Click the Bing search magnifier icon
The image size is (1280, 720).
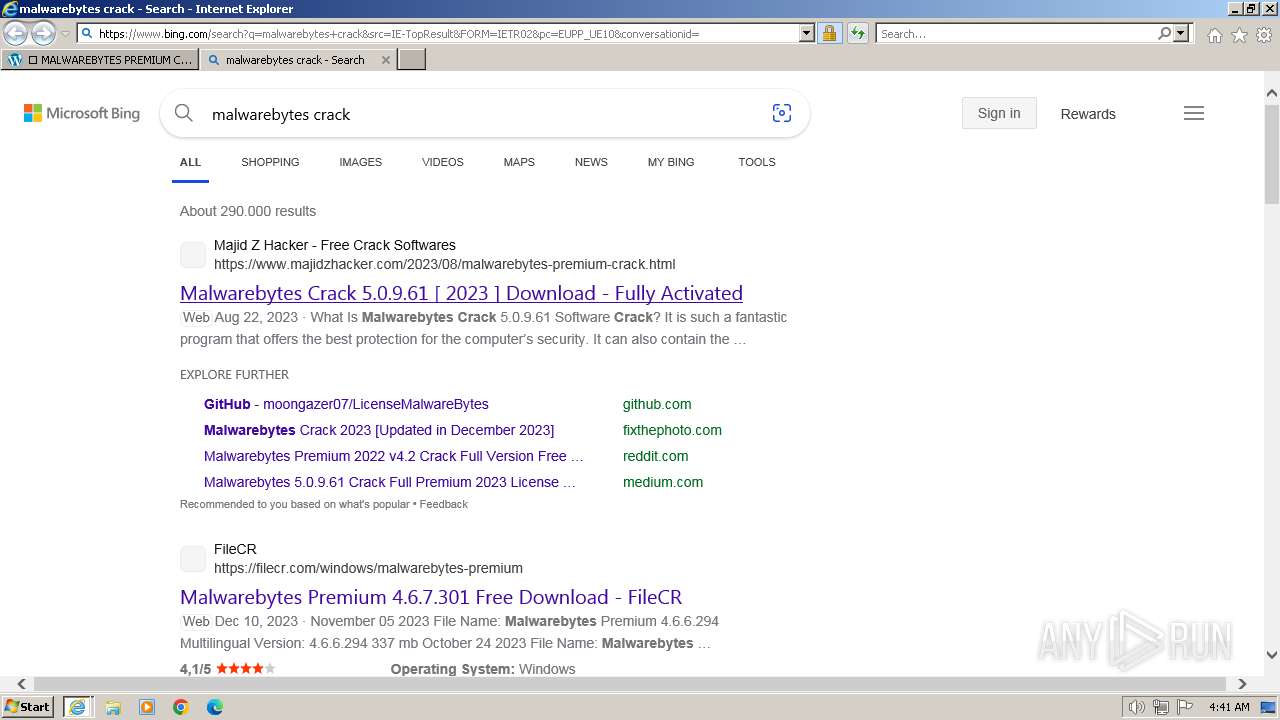(x=184, y=114)
